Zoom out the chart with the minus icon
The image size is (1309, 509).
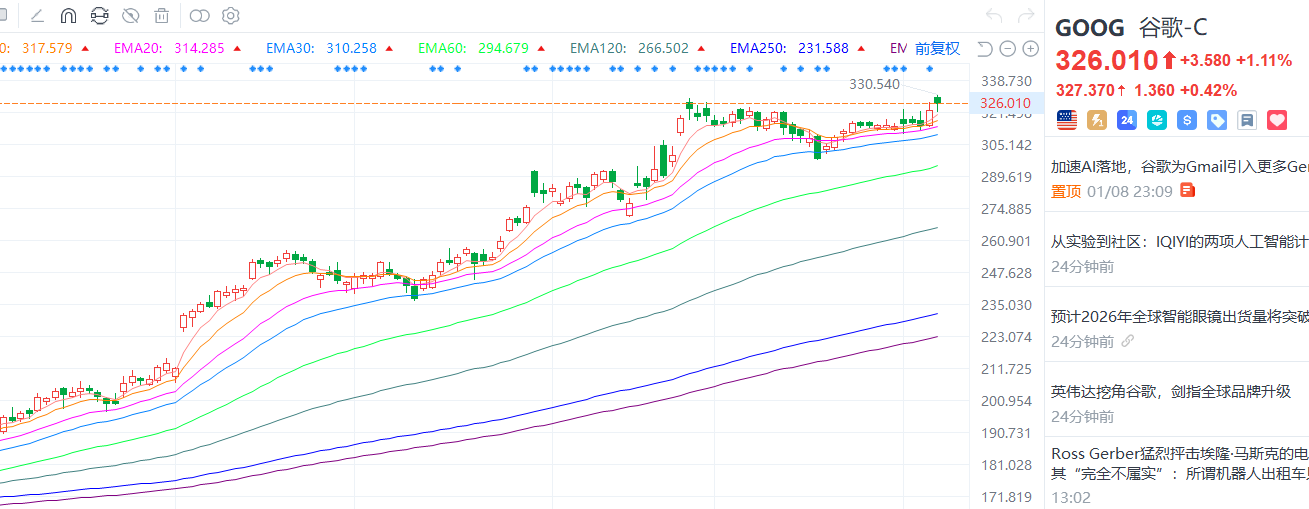[x=1008, y=48]
